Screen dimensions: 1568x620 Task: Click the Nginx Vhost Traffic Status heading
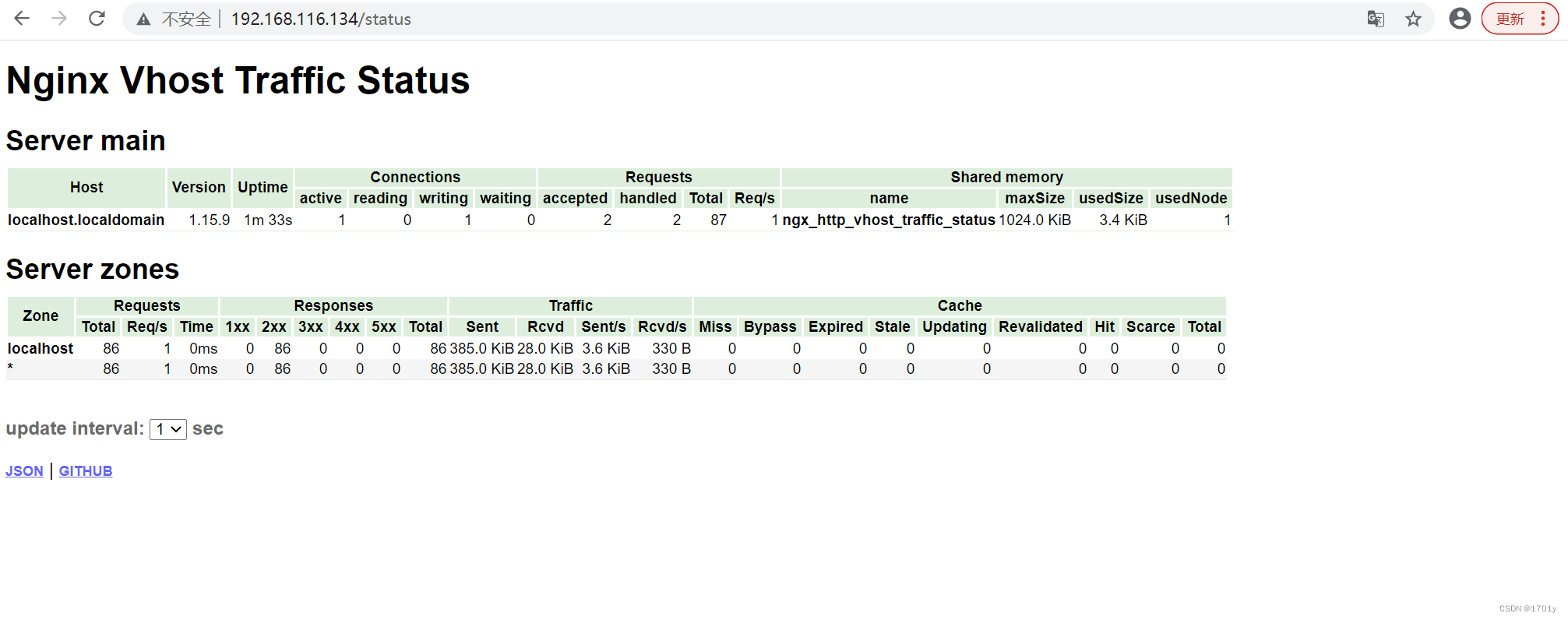(238, 80)
